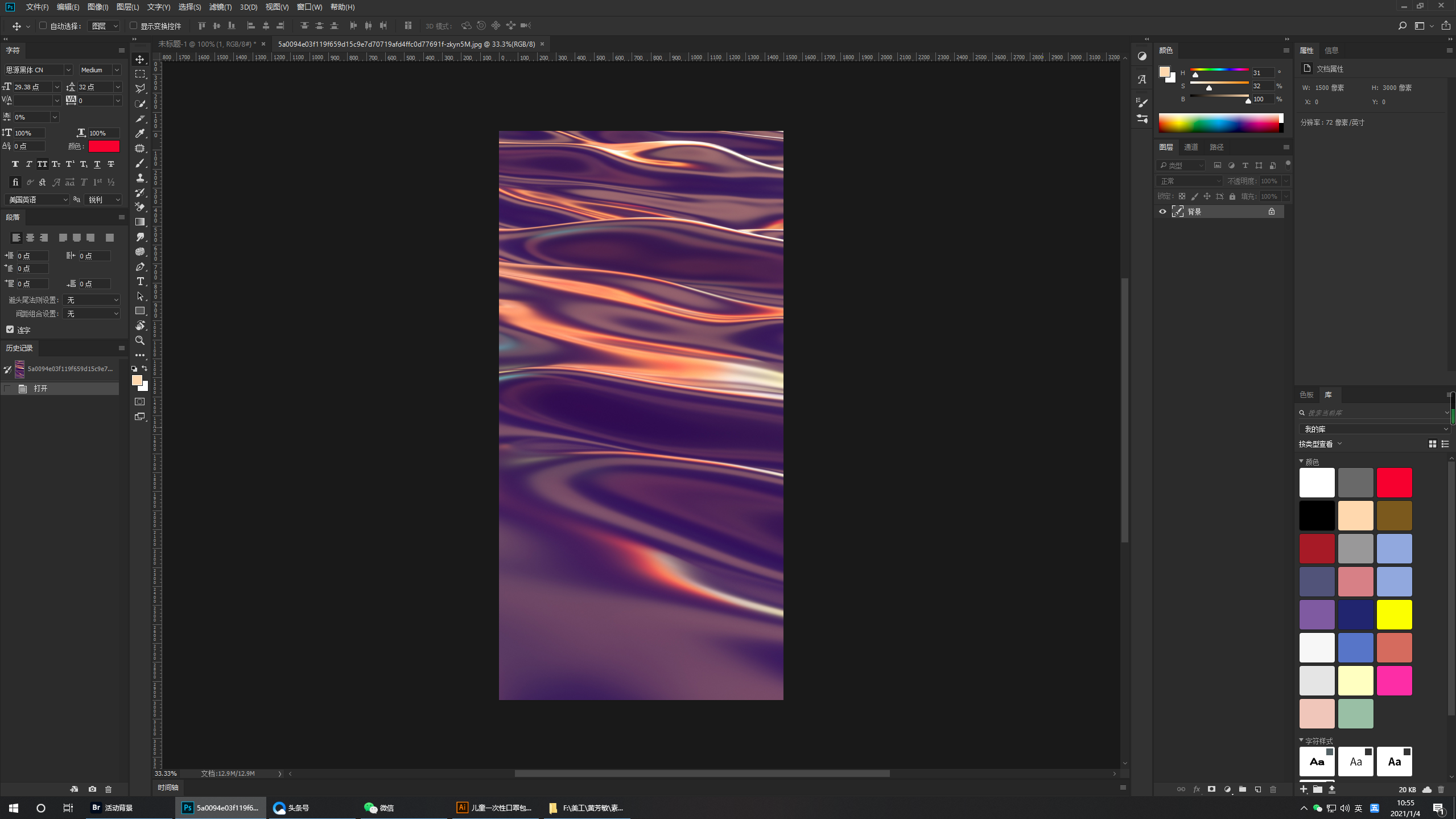Toggle Faux Bold in Character panel
This screenshot has width=1456, height=819.
[x=15, y=164]
